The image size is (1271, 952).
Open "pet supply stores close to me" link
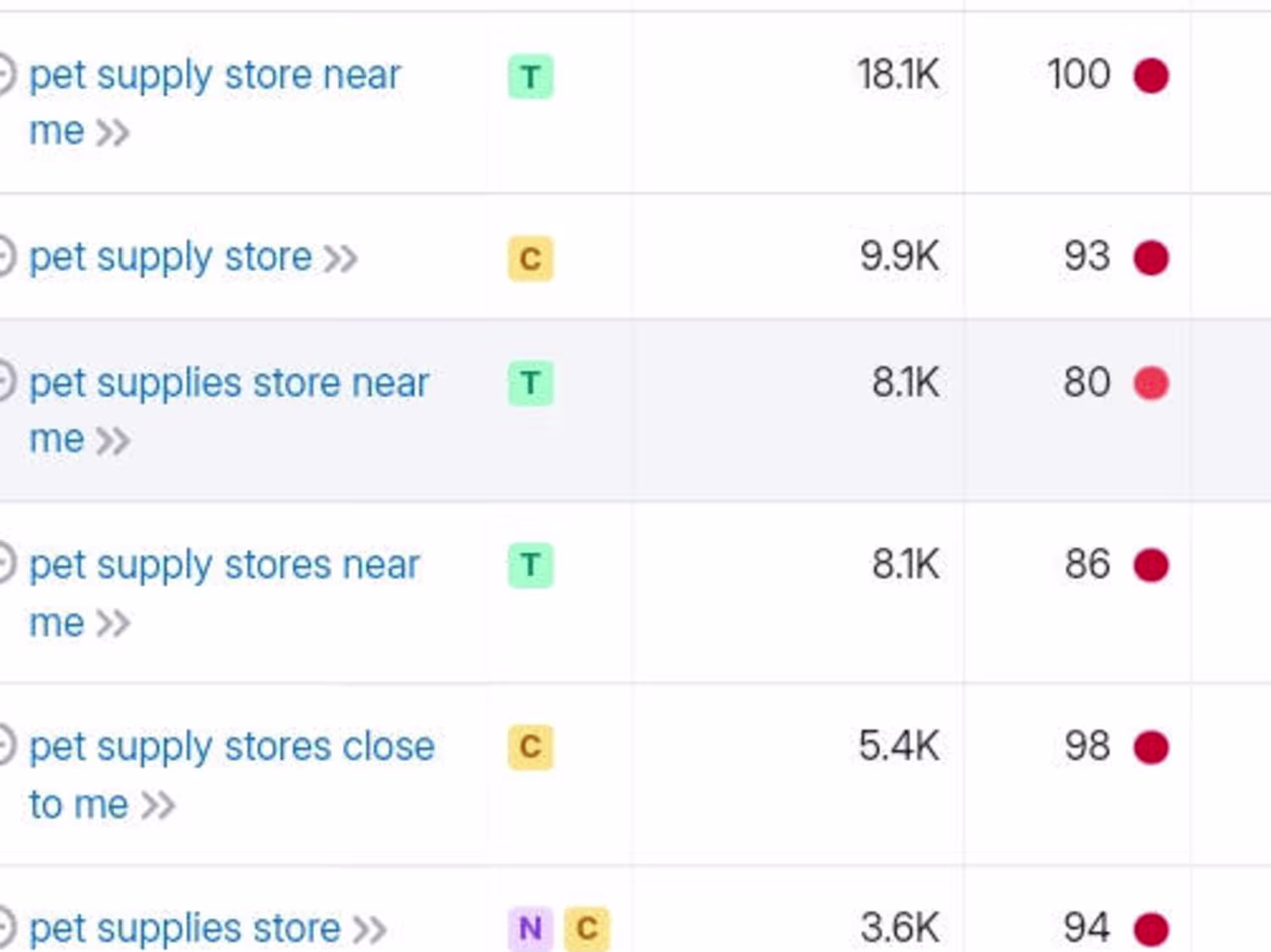pos(231,747)
